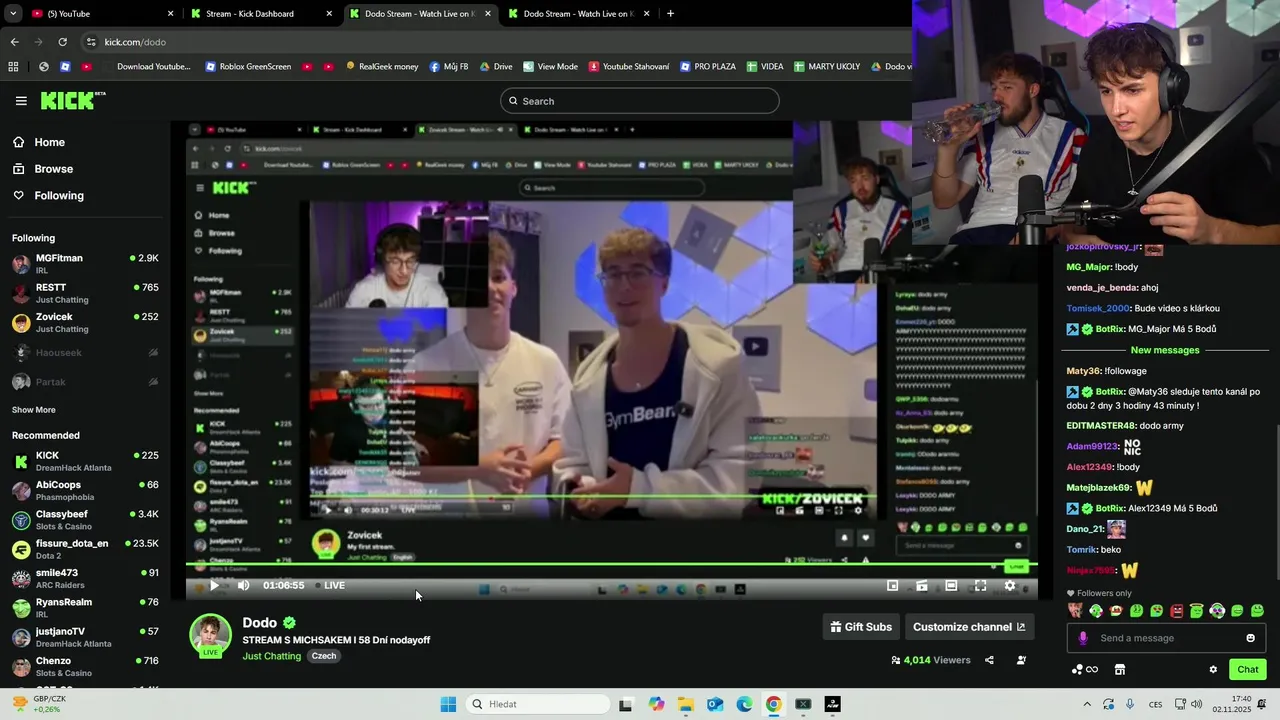This screenshot has width=1280, height=720.
Task: Show hidden system tray icons
Action: [1087, 704]
